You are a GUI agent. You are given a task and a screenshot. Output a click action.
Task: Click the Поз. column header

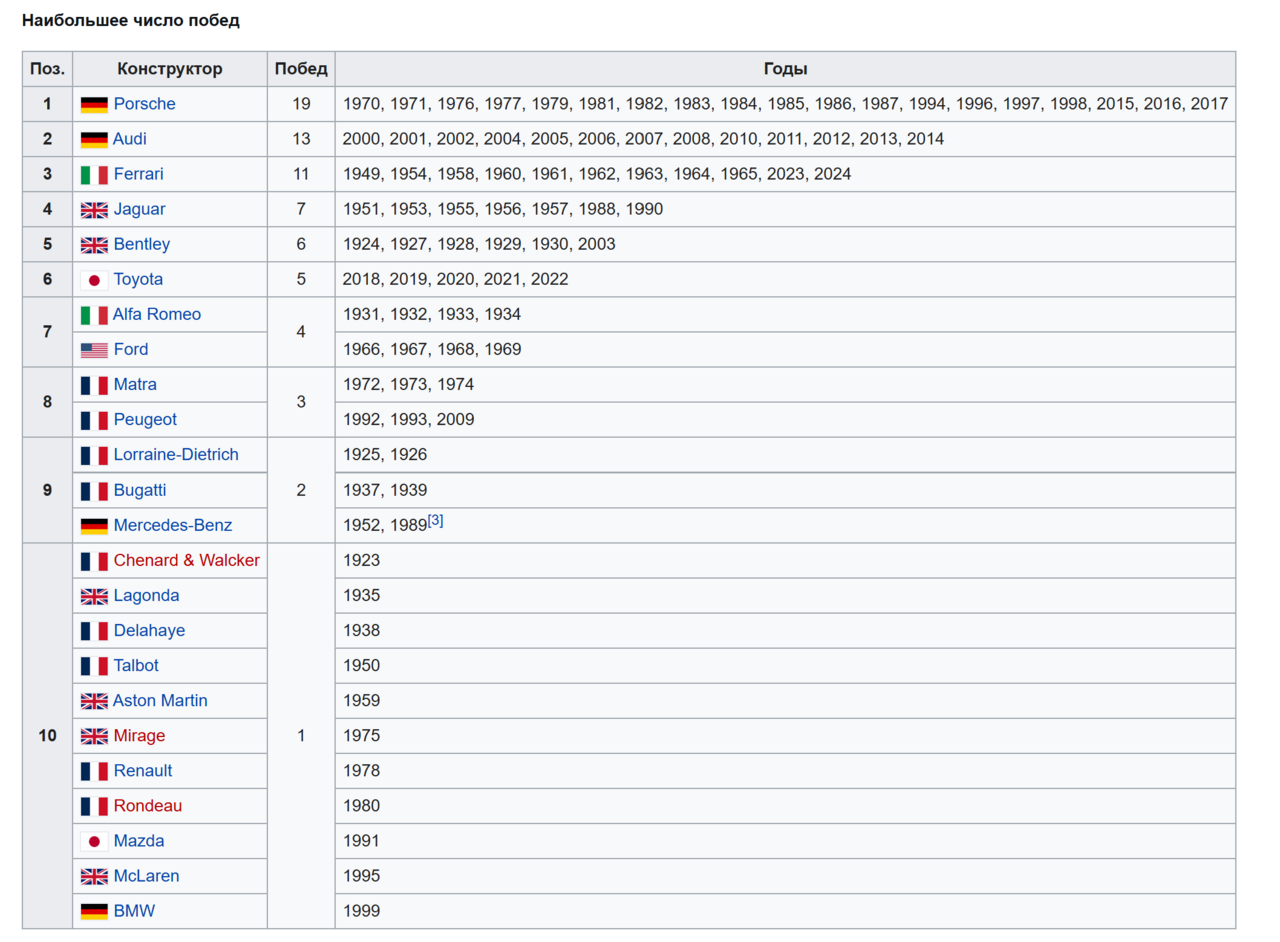click(48, 69)
